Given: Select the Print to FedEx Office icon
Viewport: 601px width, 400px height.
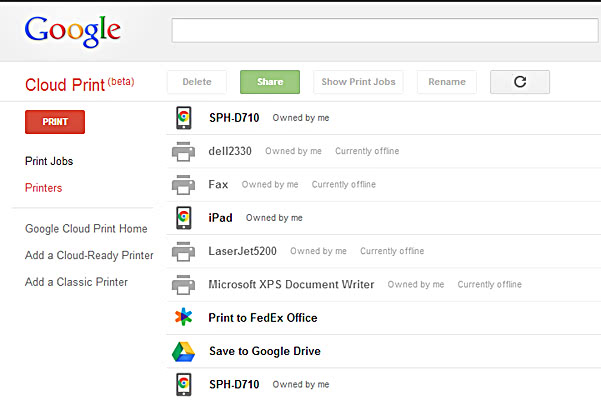Looking at the screenshot, I should pyautogui.click(x=183, y=317).
